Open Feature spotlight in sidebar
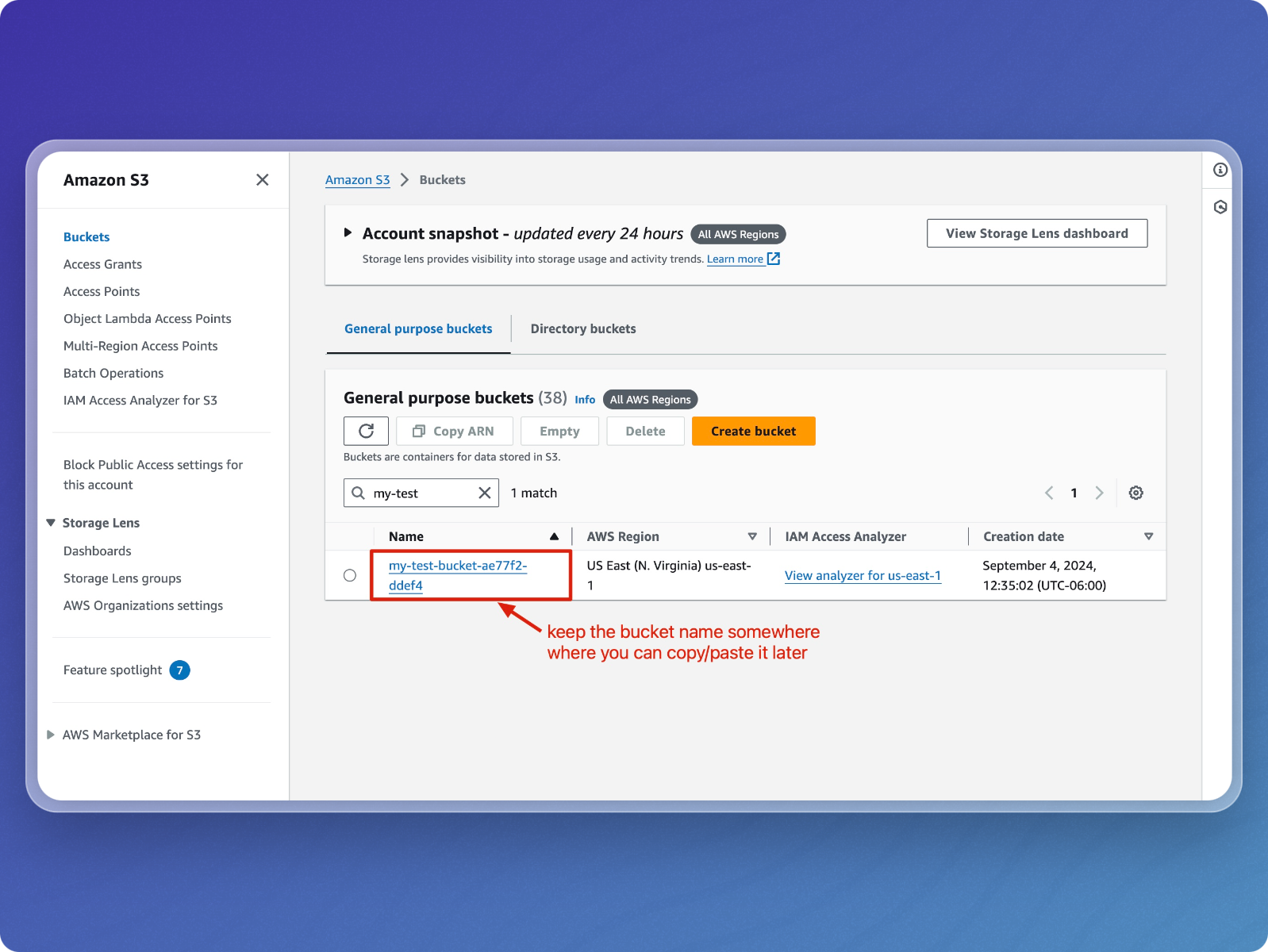The height and width of the screenshot is (952, 1268). 113,670
